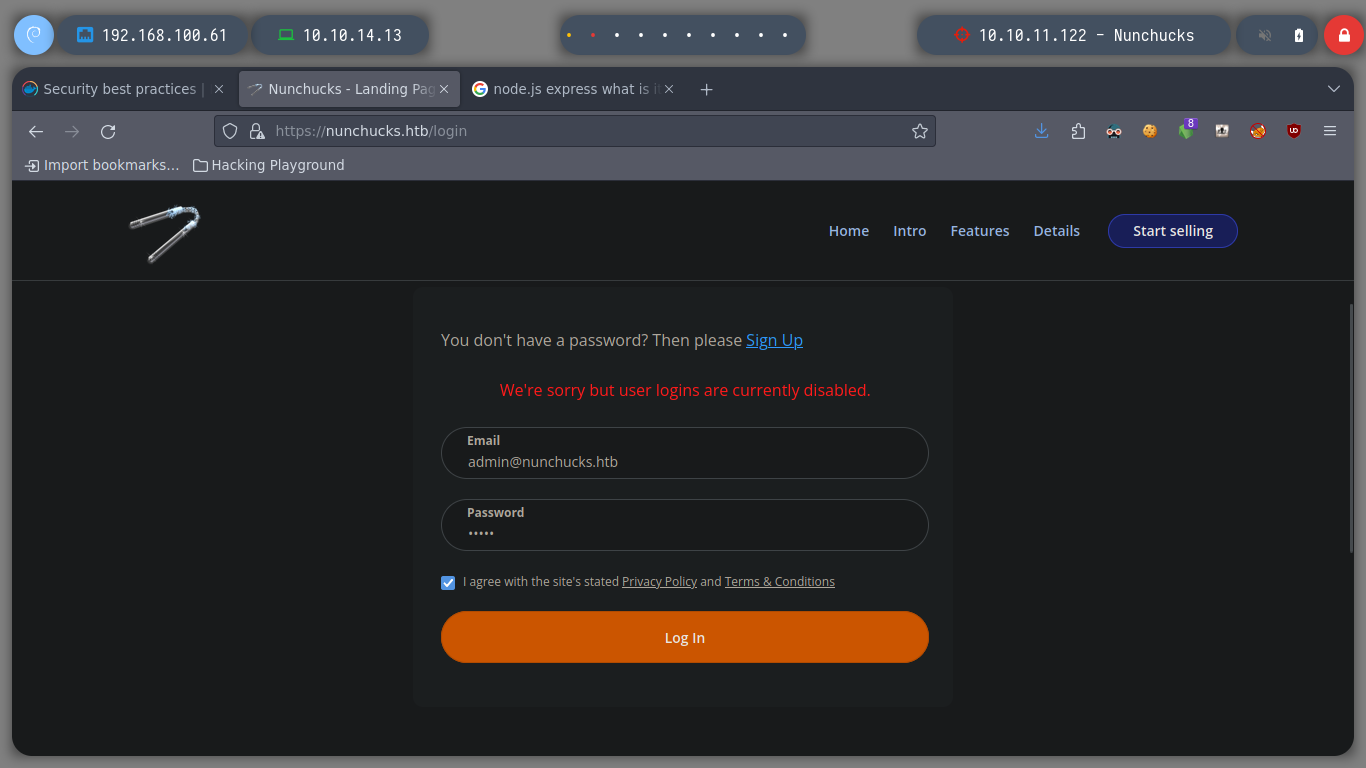Go to Home in site navigation
Screen dimensions: 1366x768
pos(849,231)
